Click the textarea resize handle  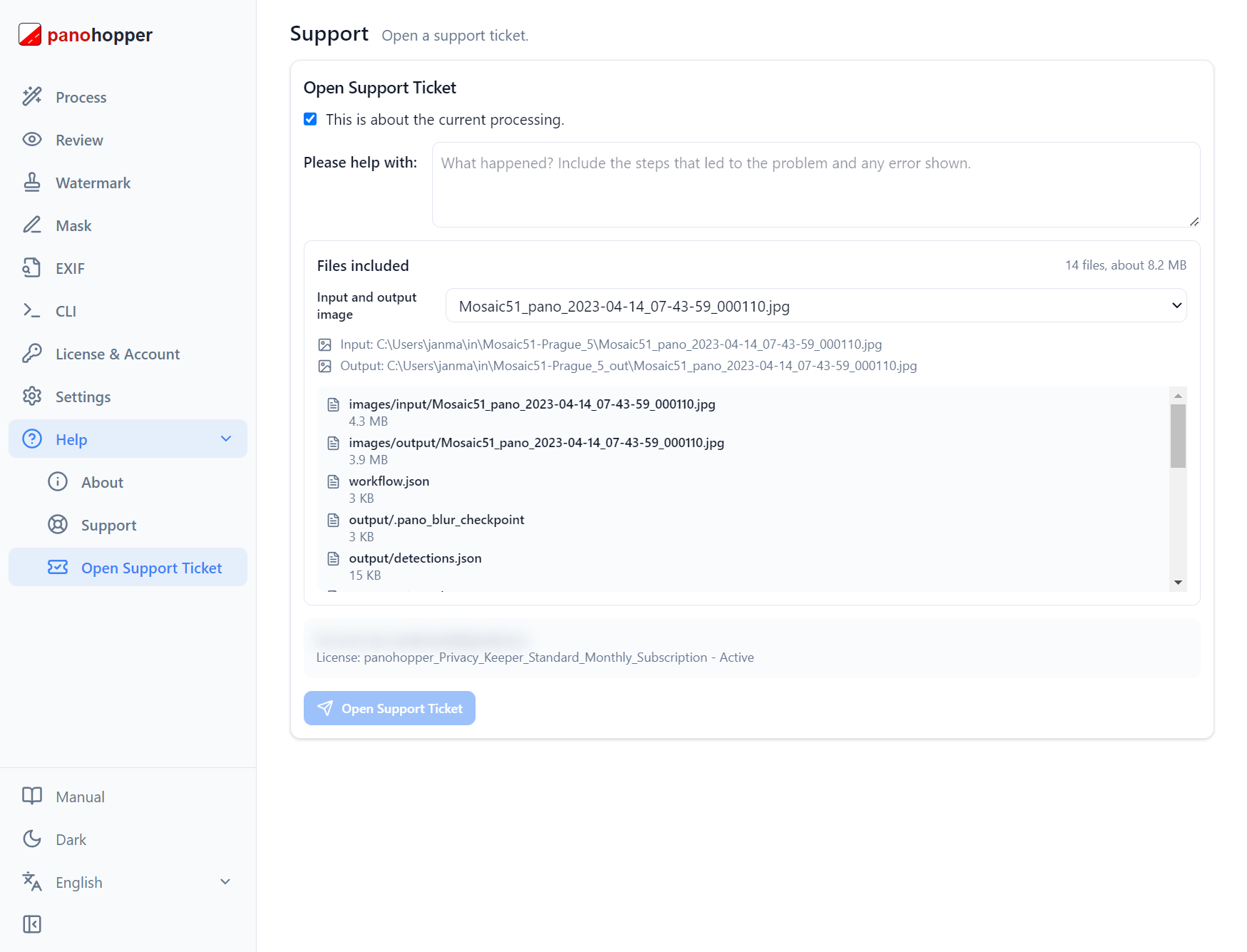[x=1194, y=221]
